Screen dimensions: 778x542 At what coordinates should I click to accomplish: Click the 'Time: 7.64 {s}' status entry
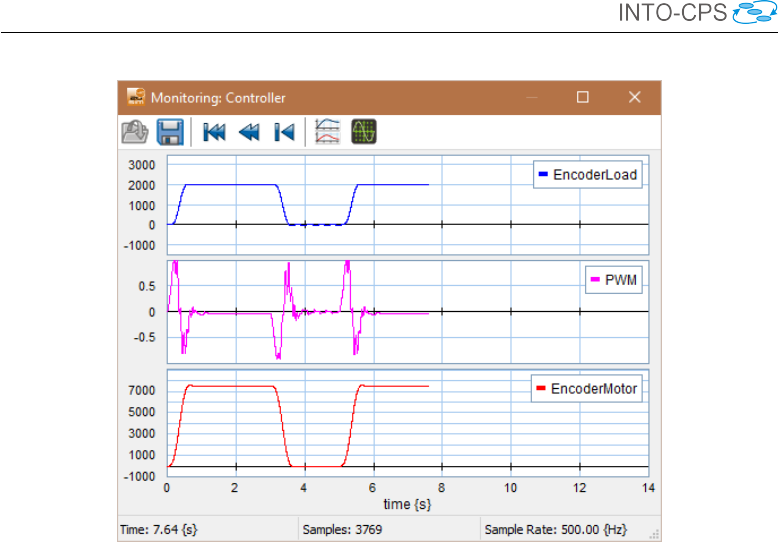coord(159,530)
